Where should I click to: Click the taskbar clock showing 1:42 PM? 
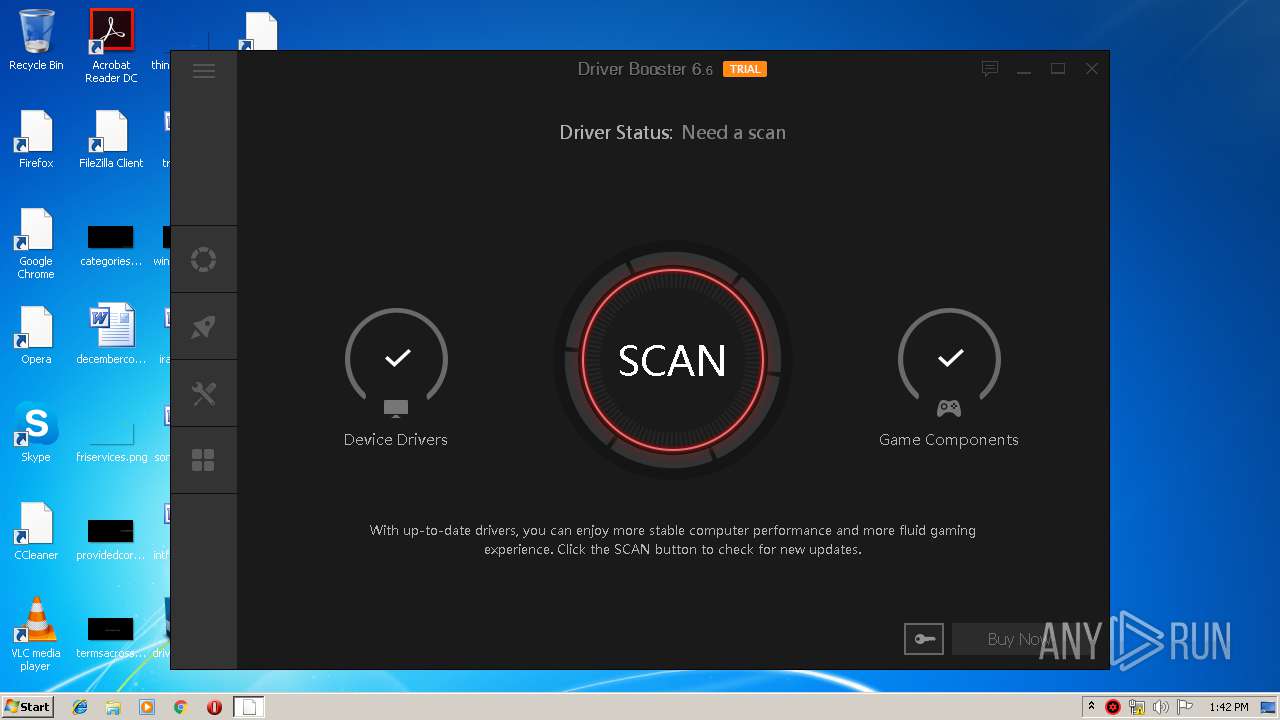[x=1228, y=707]
